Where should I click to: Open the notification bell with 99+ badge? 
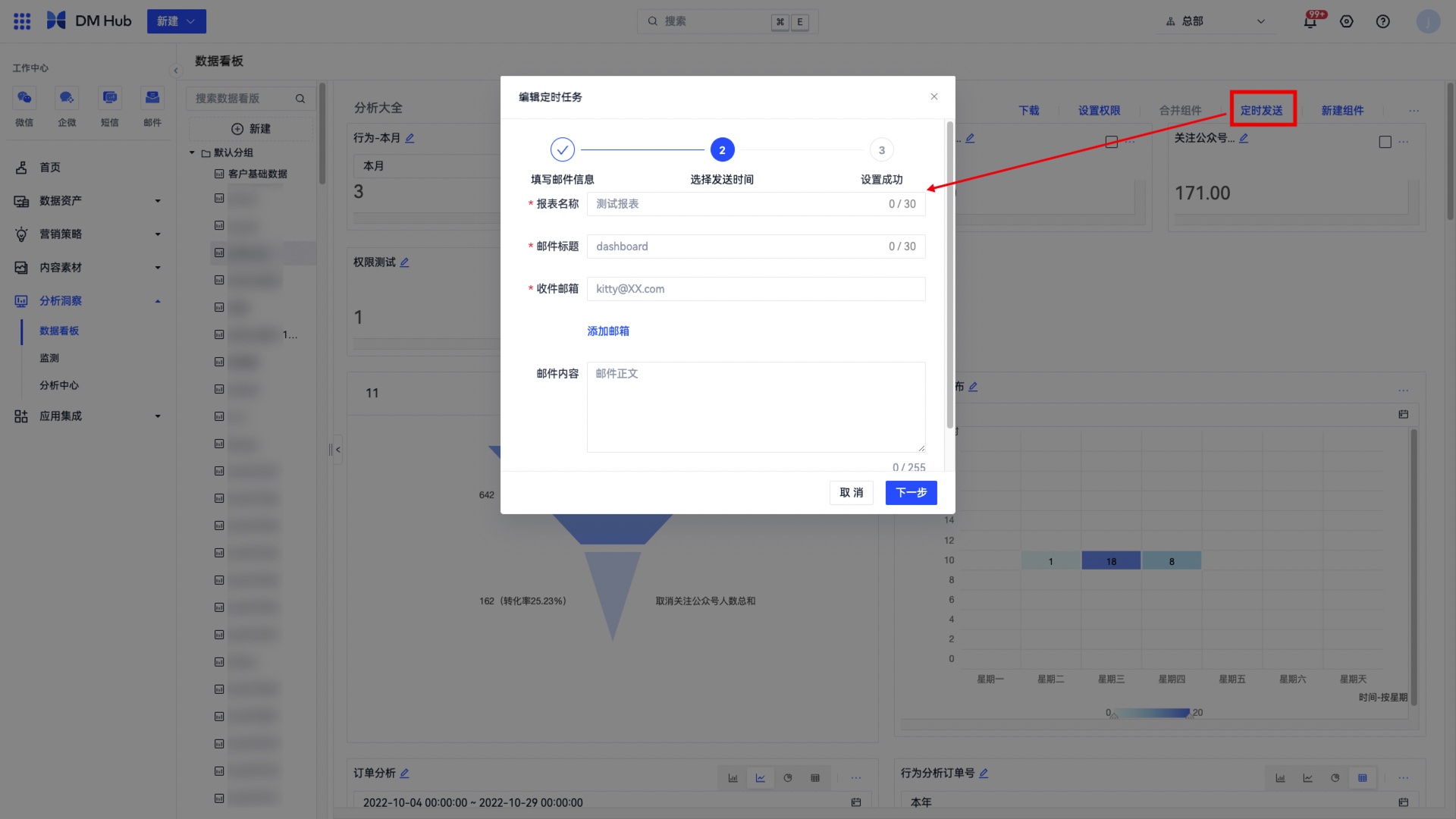(1310, 21)
